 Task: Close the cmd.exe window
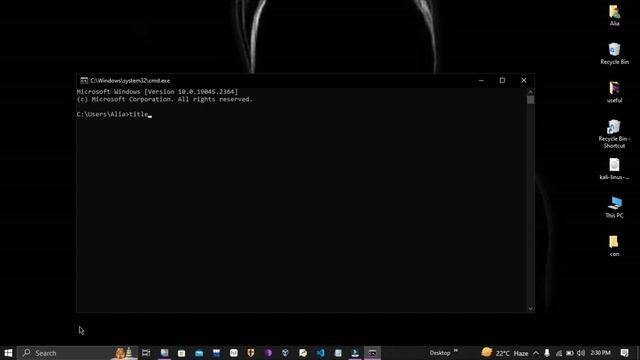click(524, 80)
